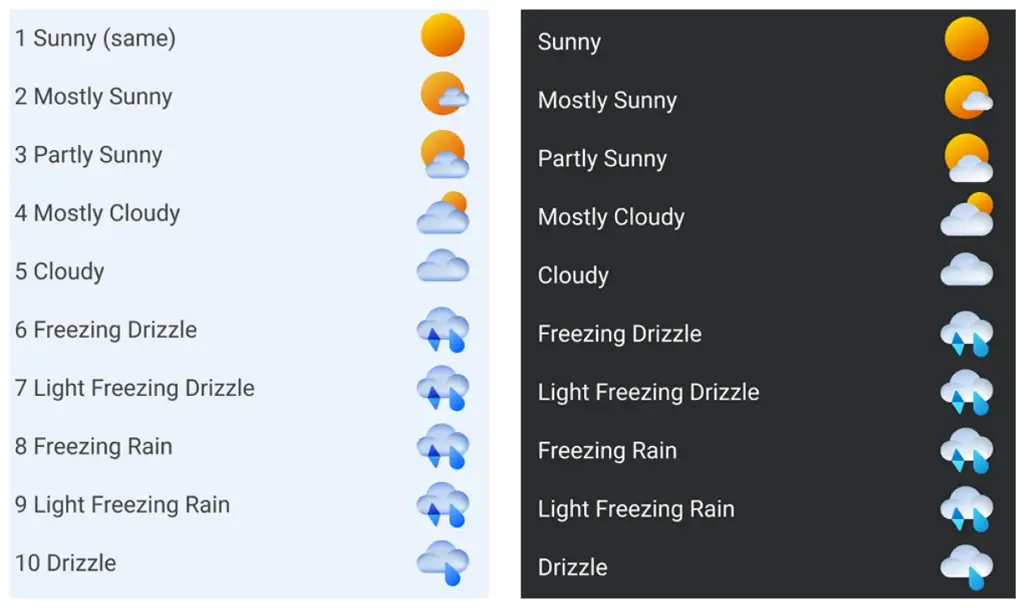
Task: Click "Freezing Rain" text in the dark panel
Action: pos(607,451)
